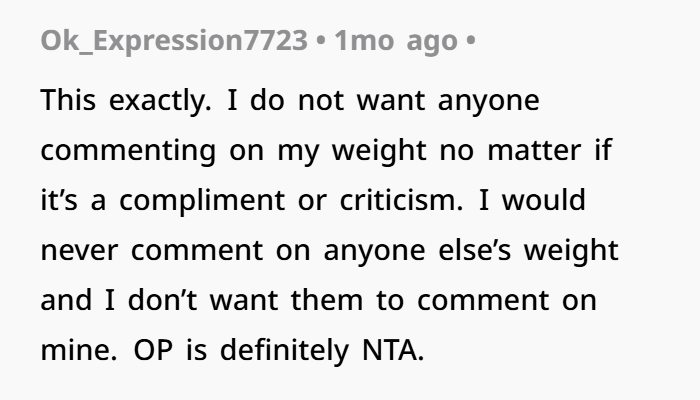Image resolution: width=700 pixels, height=400 pixels.
Task: Click the "1mo ago" comment timestamp
Action: pyautogui.click(x=396, y=41)
